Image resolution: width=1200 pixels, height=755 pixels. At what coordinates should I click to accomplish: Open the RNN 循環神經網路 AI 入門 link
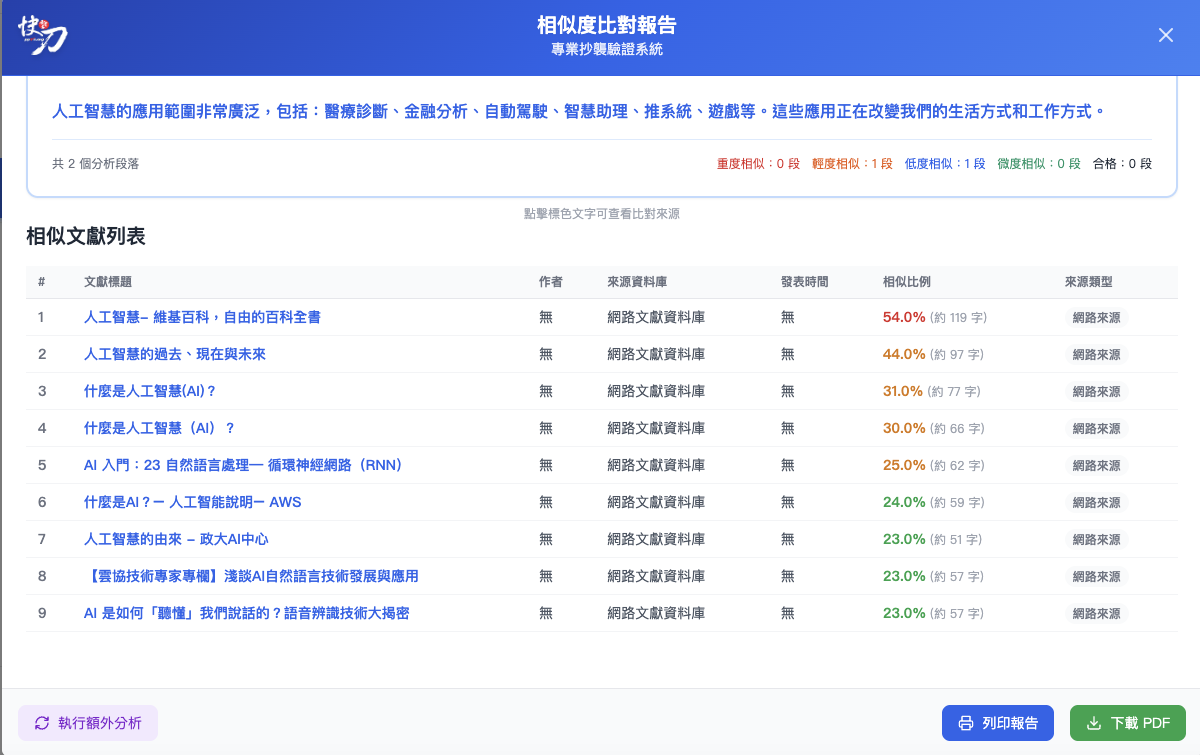242,465
